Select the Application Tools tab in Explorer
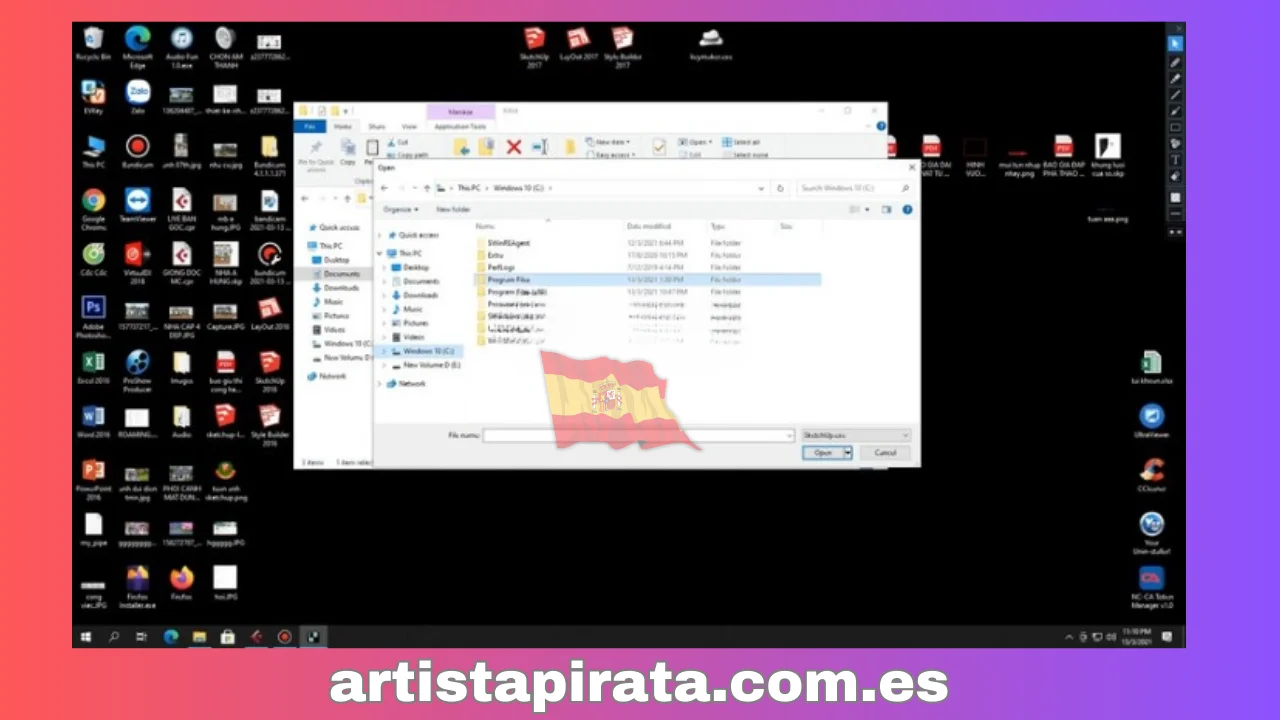The height and width of the screenshot is (720, 1280). tap(460, 127)
